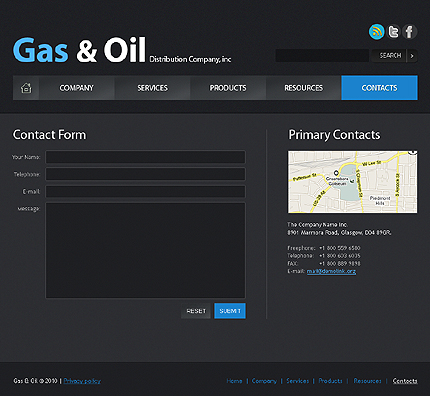The height and width of the screenshot is (396, 430).
Task: Click into the Your Name field
Action: [145, 157]
